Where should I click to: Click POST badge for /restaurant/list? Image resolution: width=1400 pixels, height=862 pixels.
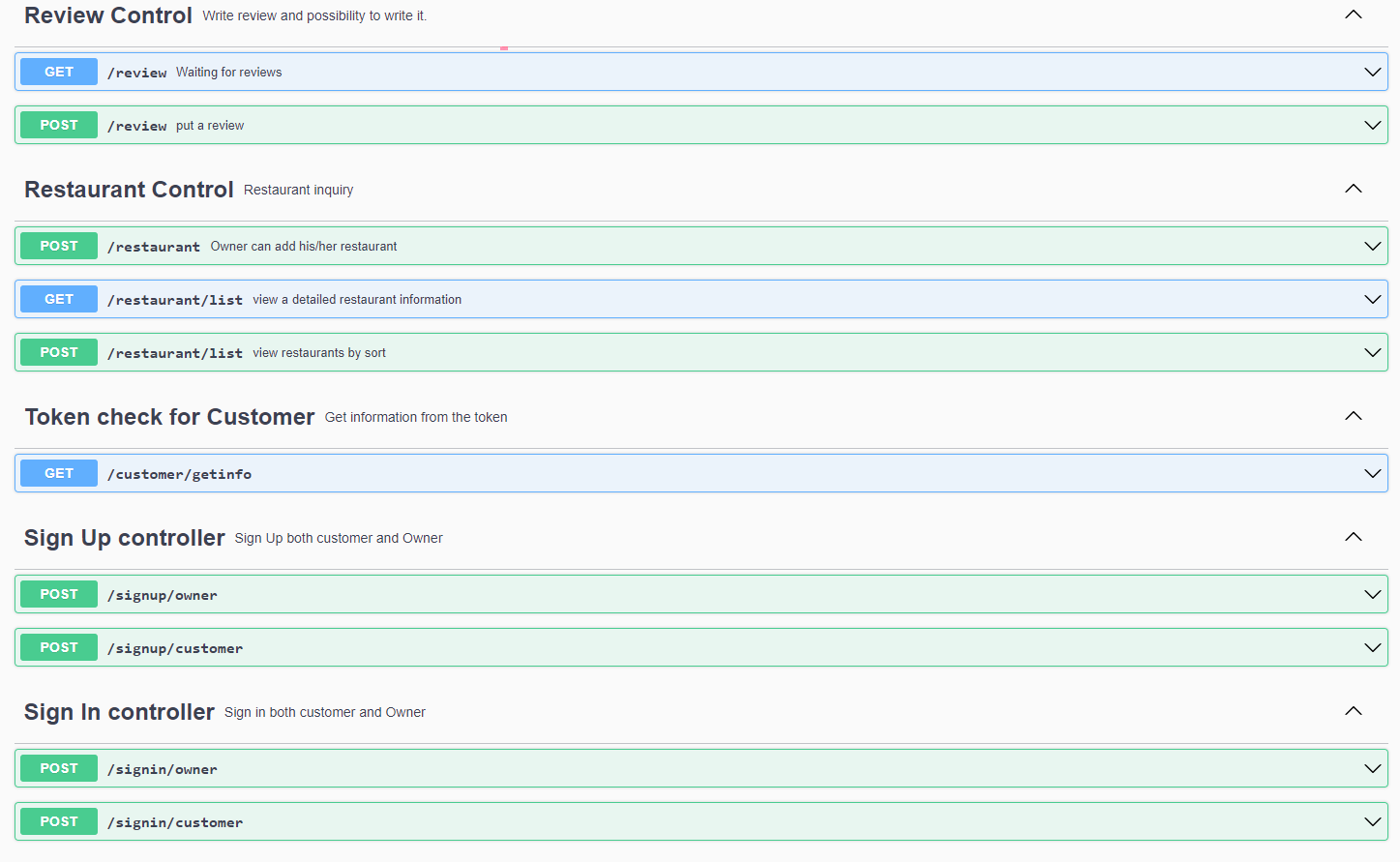59,352
